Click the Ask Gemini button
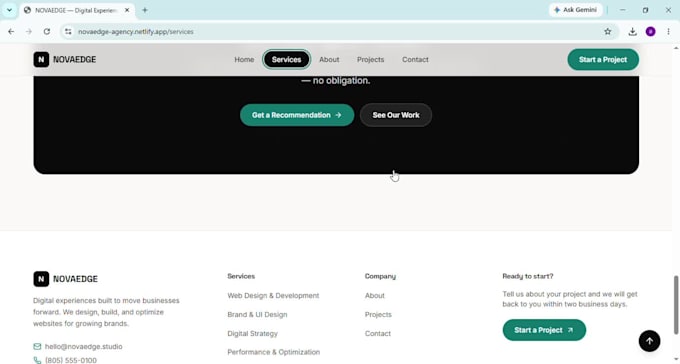The height and width of the screenshot is (364, 680). pos(575,10)
